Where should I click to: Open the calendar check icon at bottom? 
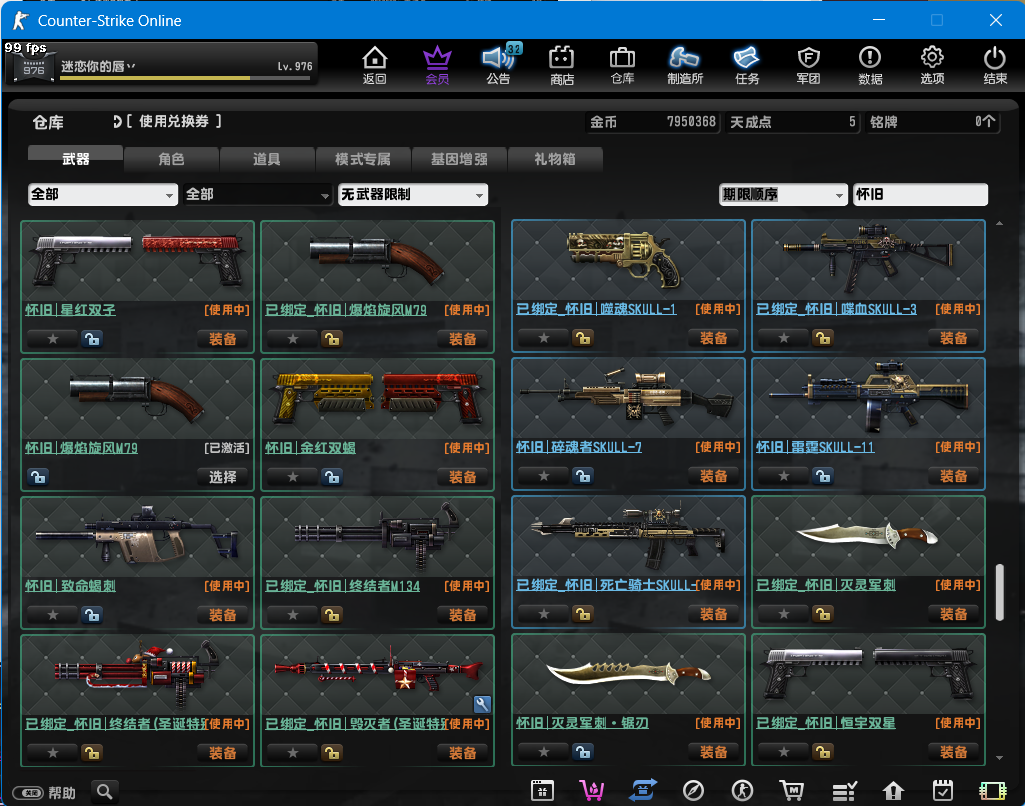click(943, 791)
